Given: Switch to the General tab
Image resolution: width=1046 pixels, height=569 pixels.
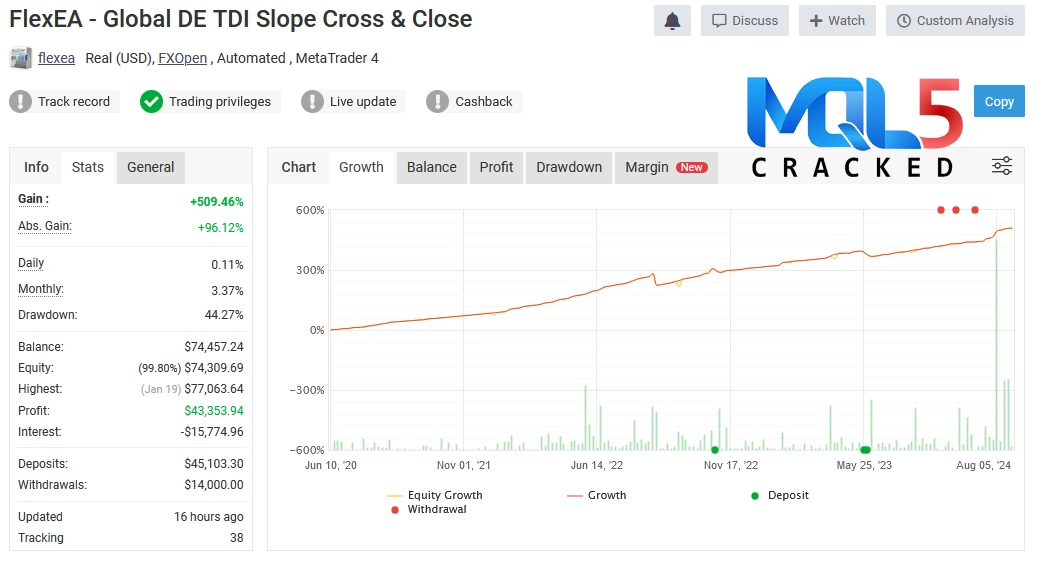Looking at the screenshot, I should [151, 167].
